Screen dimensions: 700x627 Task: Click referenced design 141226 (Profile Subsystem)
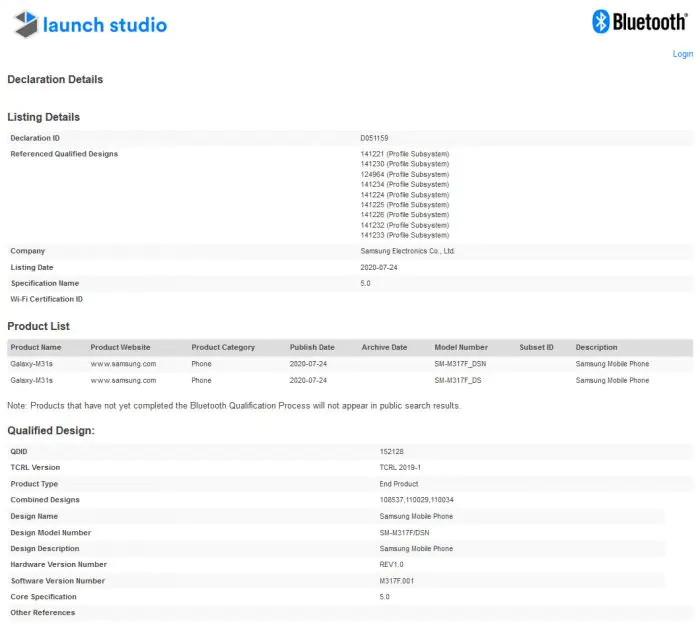[404, 215]
